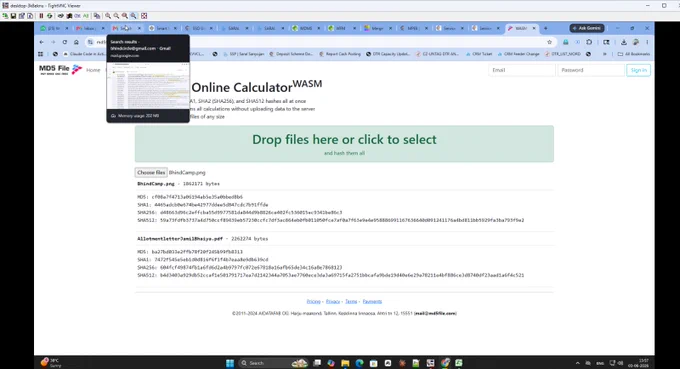Viewport: 680px width, 369px height.
Task: Open CRM Ticket bookmark
Action: (x=479, y=54)
